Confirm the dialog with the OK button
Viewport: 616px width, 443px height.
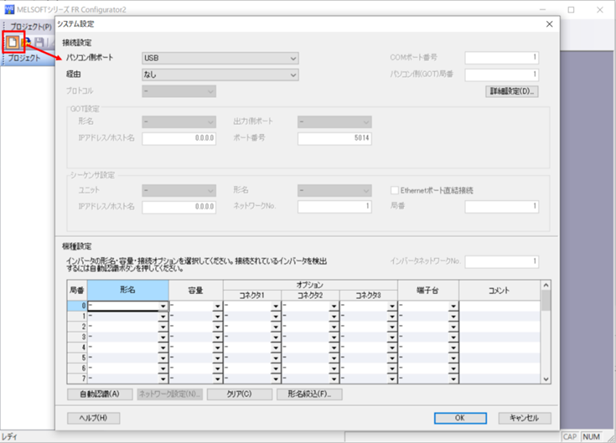tap(460, 418)
